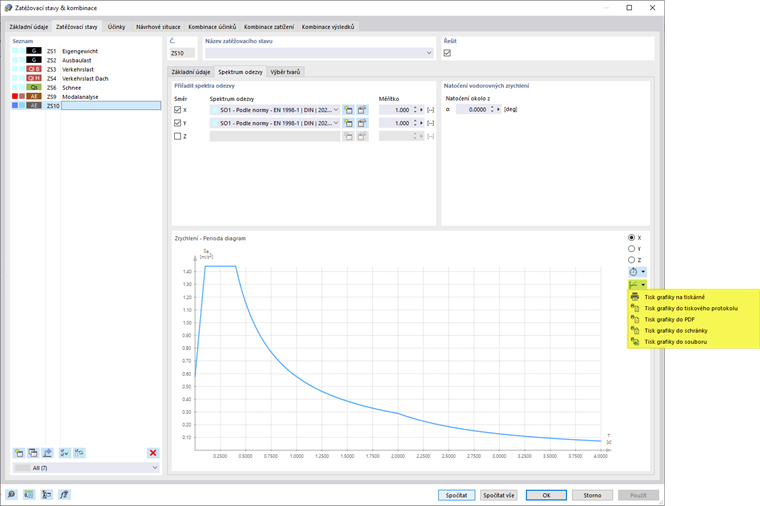The height and width of the screenshot is (506, 760).
Task: Open the load case name dropdown
Action: click(429, 53)
